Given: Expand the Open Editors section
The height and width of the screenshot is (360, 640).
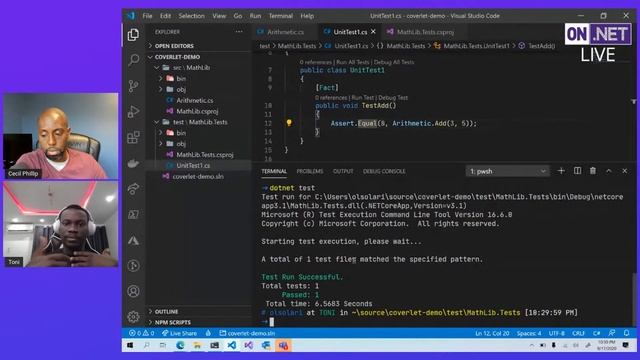Looking at the screenshot, I should 199,46.
